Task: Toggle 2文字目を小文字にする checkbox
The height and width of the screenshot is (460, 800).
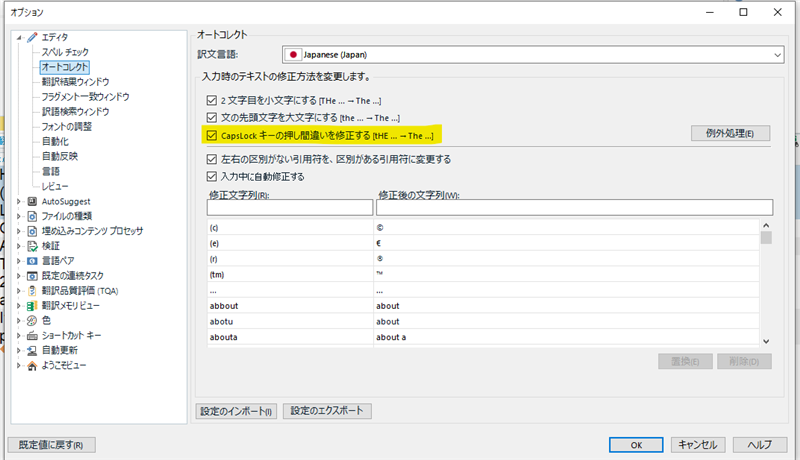Action: tap(212, 100)
